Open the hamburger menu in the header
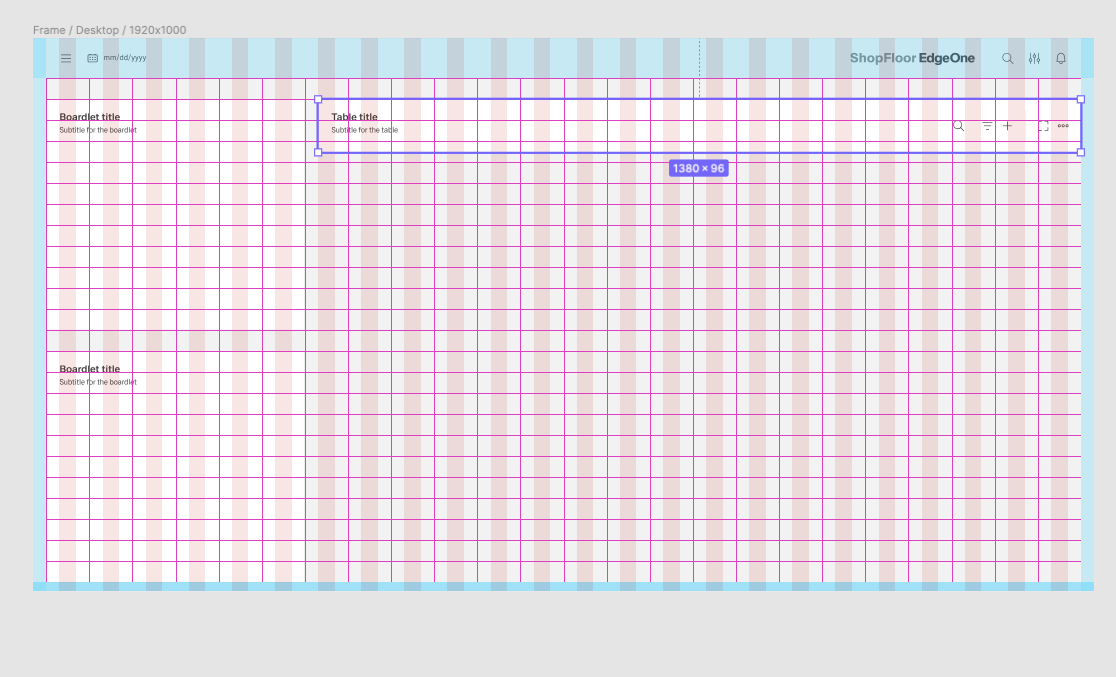 66,59
